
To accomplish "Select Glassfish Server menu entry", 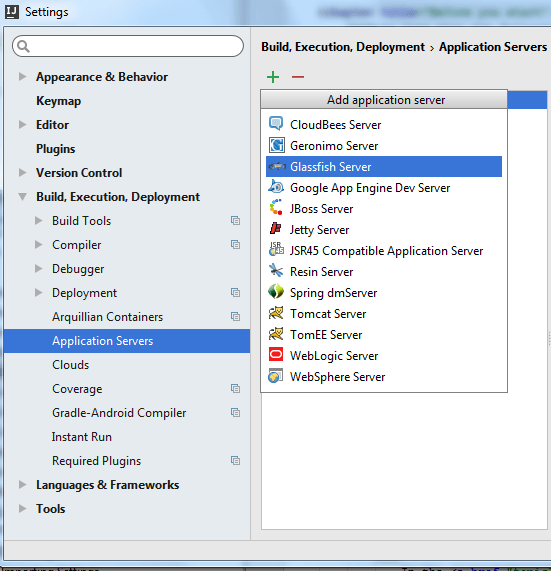I will click(384, 167).
